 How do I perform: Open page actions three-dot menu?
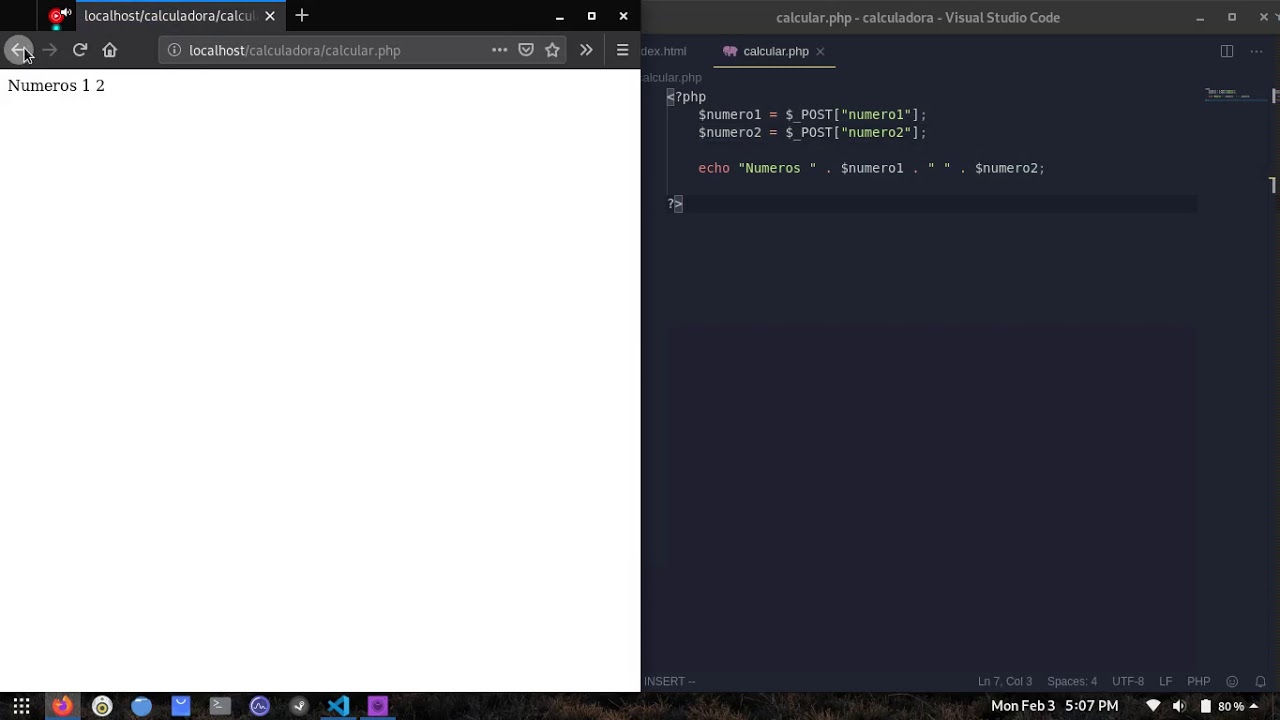click(x=499, y=50)
